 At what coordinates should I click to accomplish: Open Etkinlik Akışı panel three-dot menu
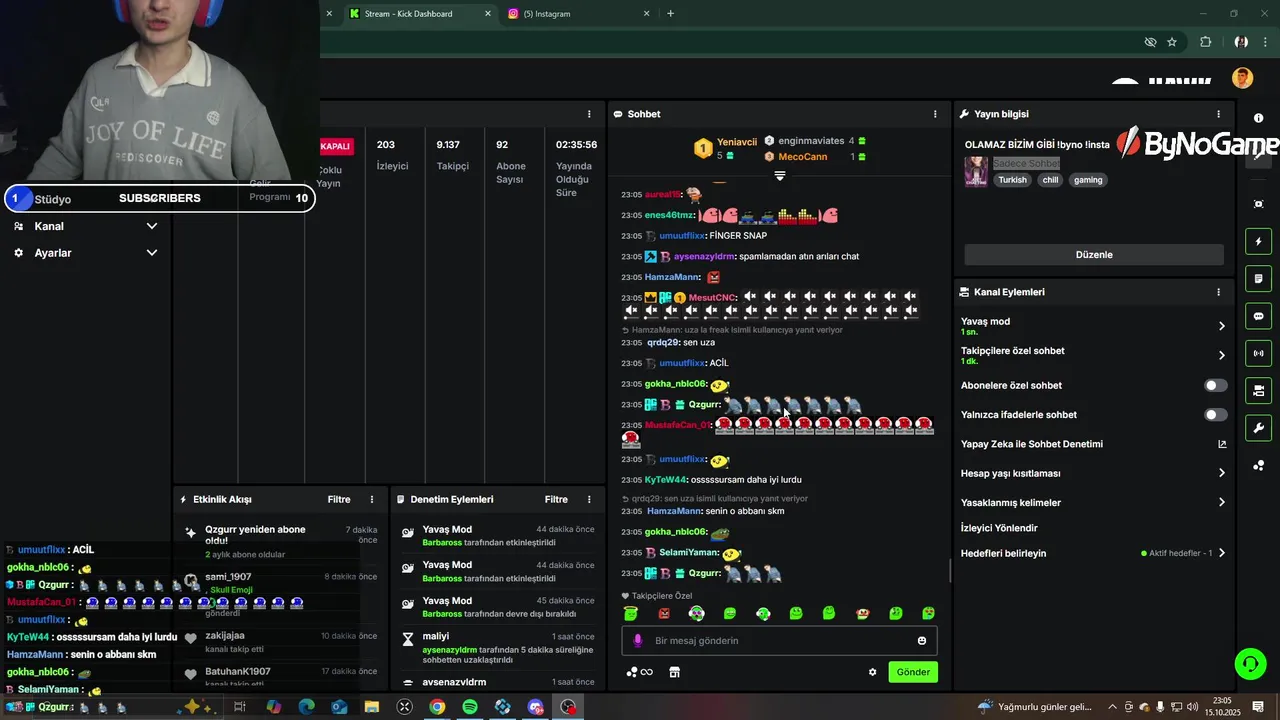click(372, 499)
